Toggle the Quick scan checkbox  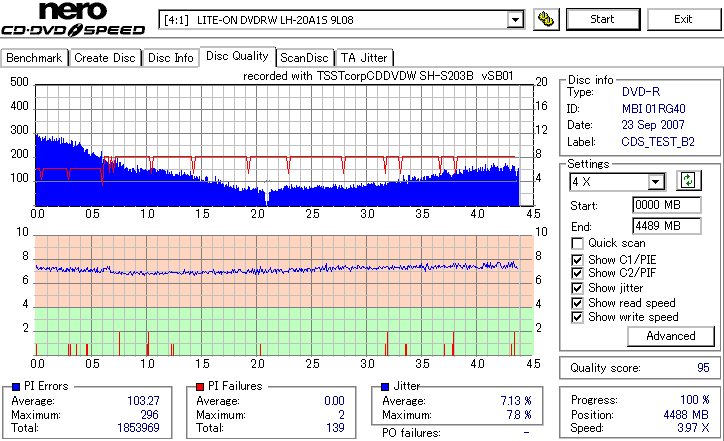click(577, 243)
